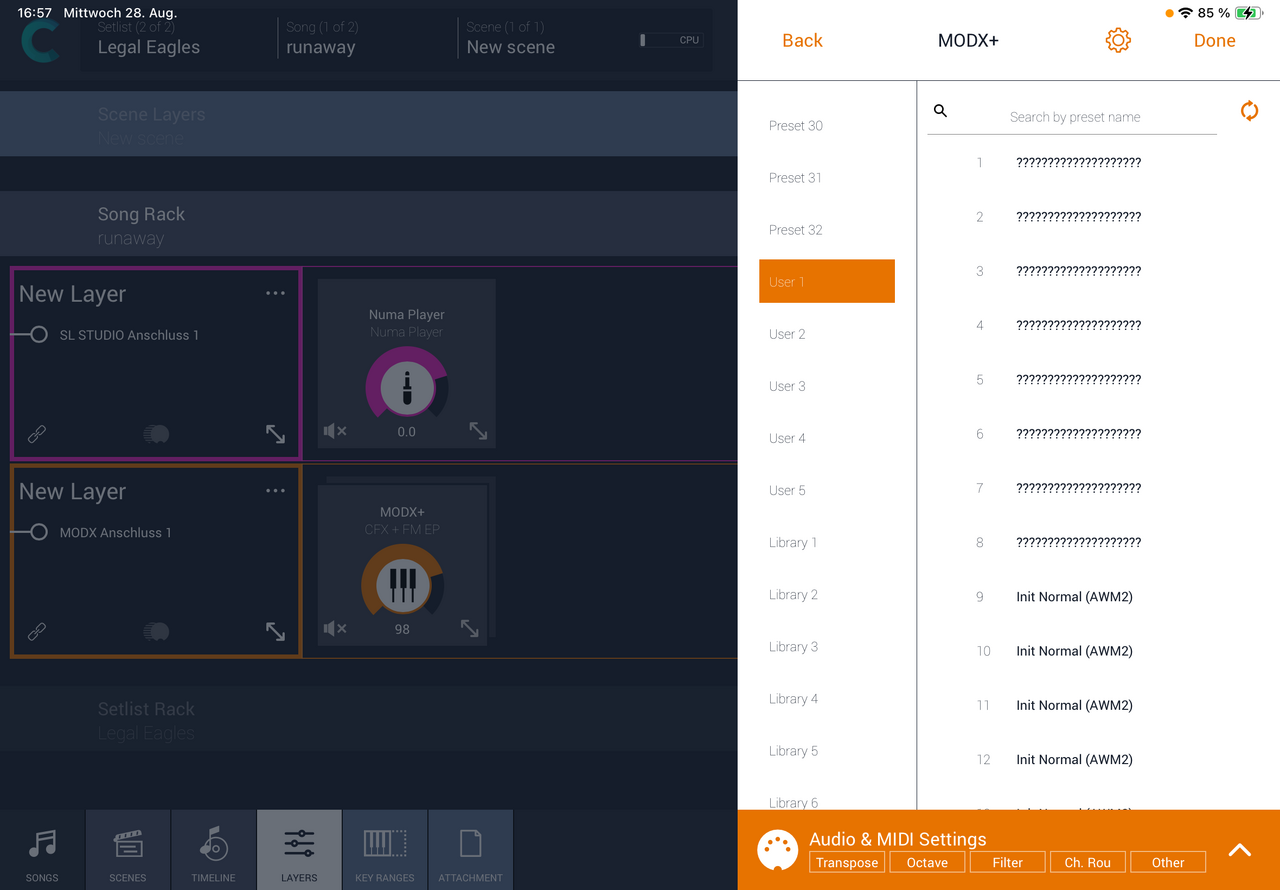Select the Library 2 bank
The image size is (1280, 890).
click(827, 594)
